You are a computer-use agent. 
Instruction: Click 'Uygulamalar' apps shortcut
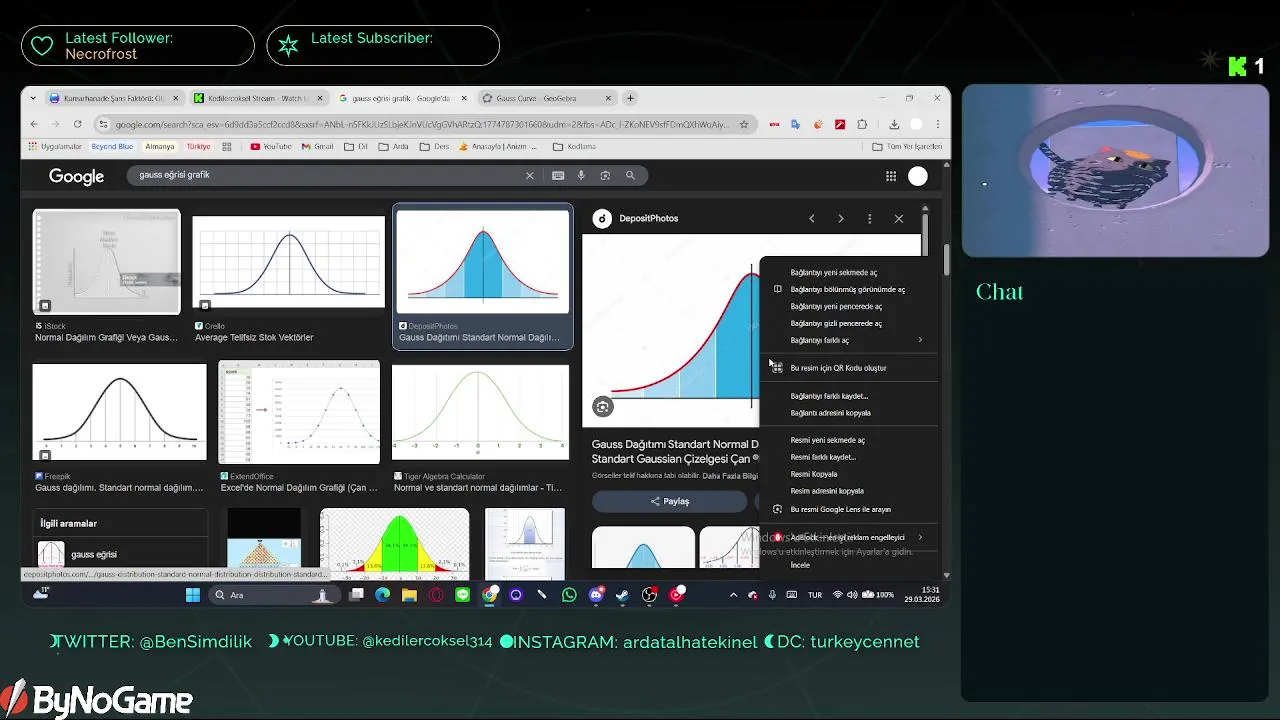click(x=55, y=146)
